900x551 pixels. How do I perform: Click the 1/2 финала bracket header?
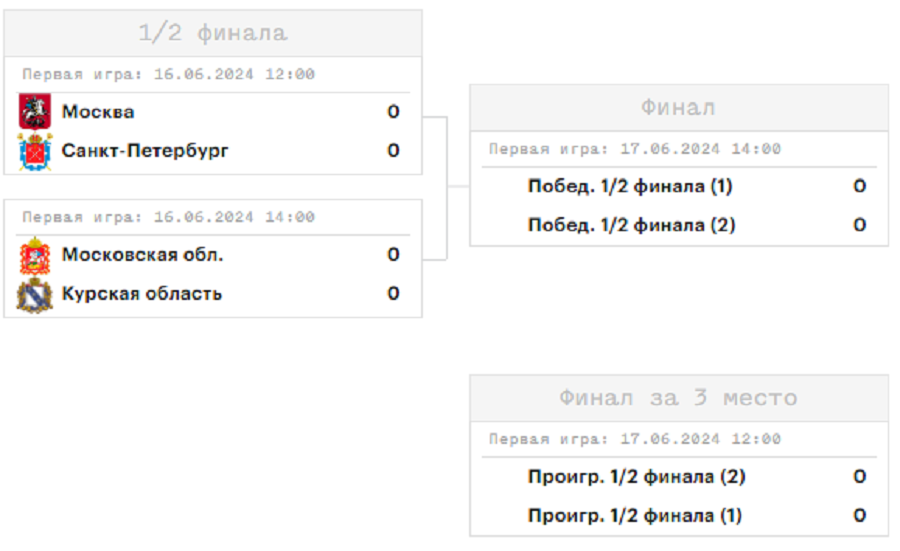(213, 33)
